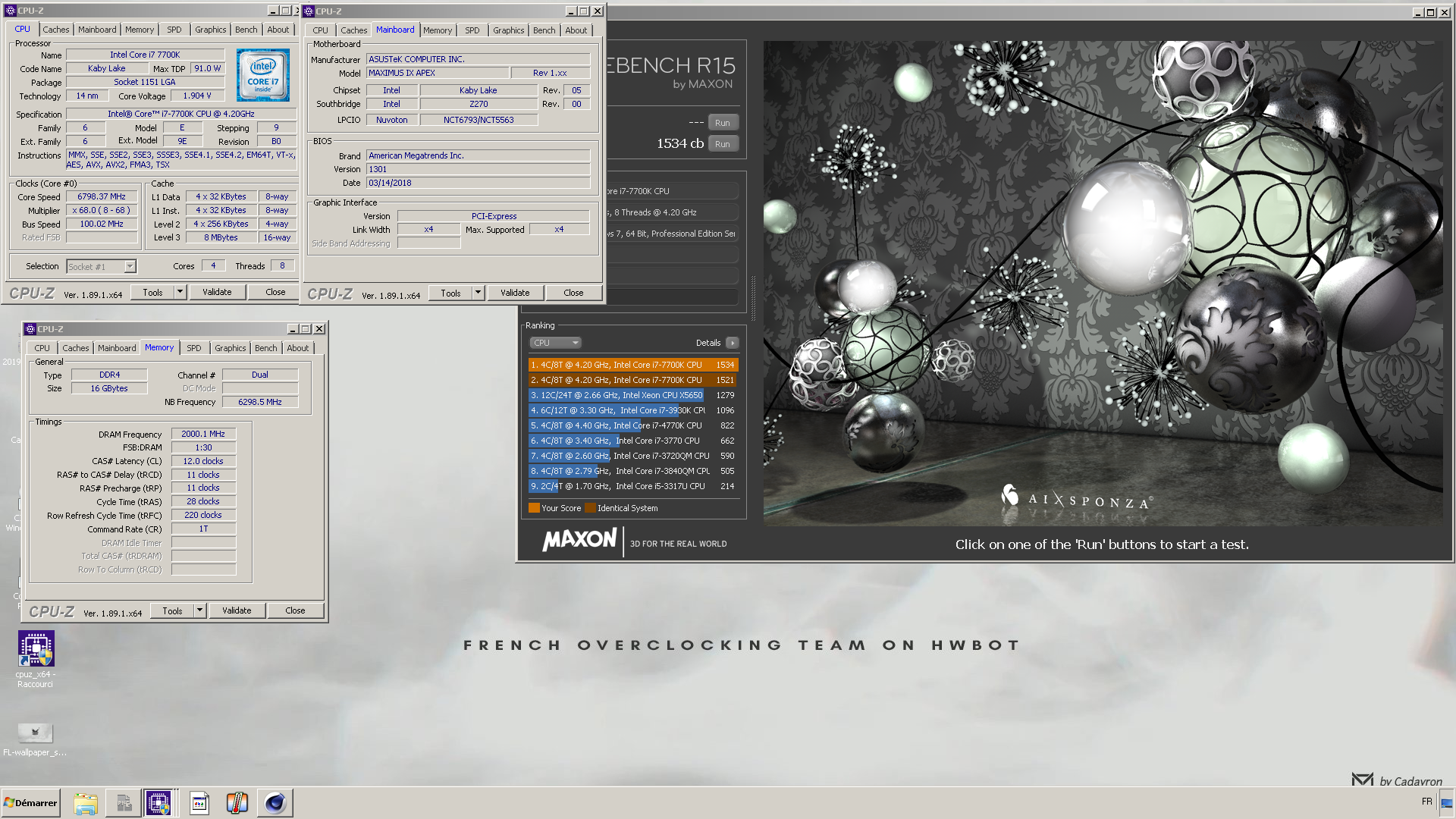Click the AIXSPONZA logo in render
1456x819 pixels.
(1076, 499)
